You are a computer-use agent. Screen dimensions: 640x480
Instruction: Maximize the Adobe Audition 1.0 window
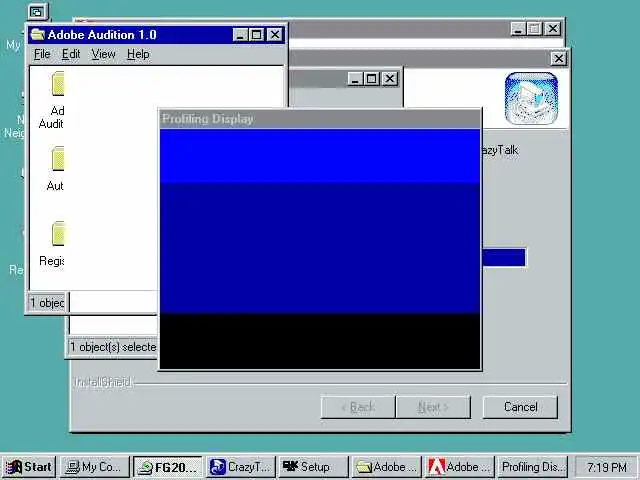(x=256, y=35)
